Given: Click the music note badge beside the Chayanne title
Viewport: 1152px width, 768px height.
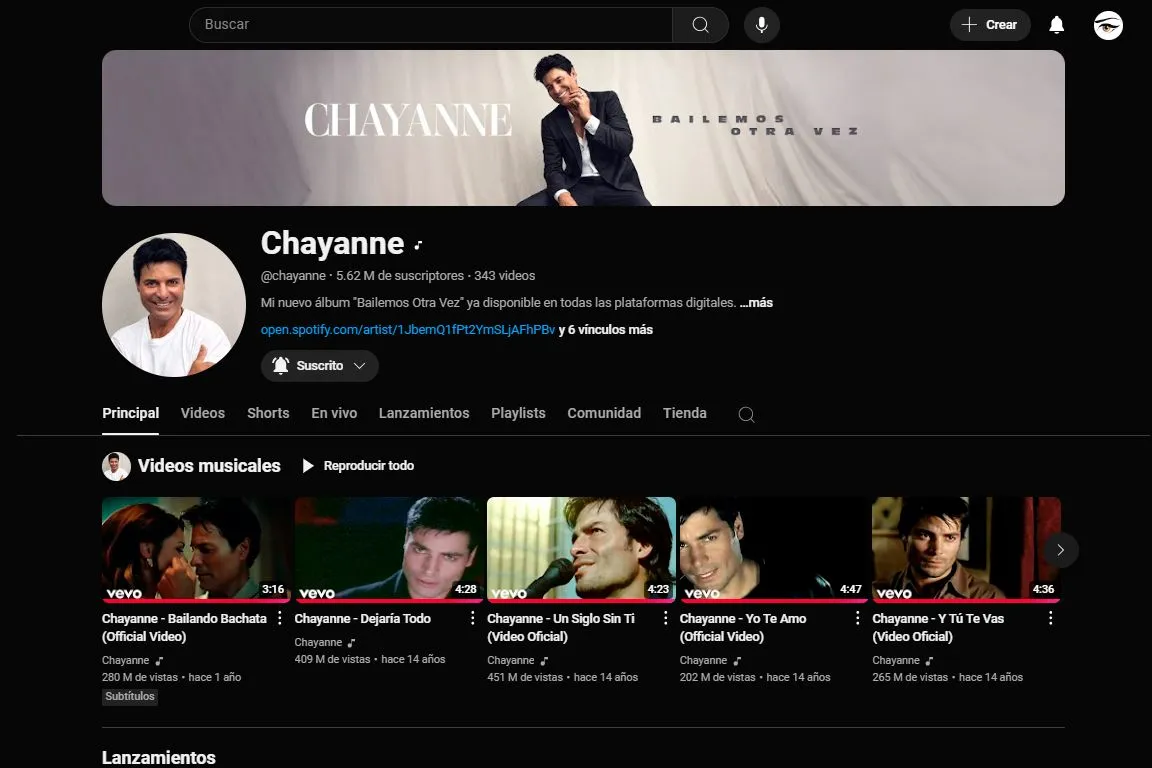Looking at the screenshot, I should pos(418,245).
